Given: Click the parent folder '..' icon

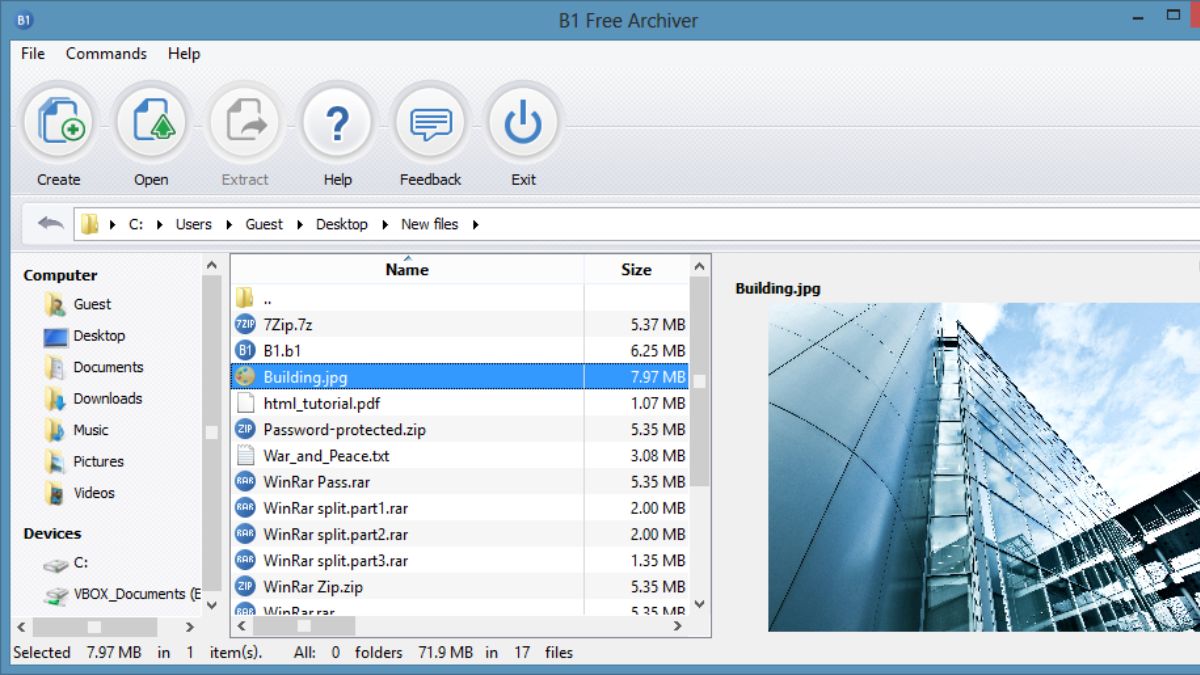Looking at the screenshot, I should (245, 298).
